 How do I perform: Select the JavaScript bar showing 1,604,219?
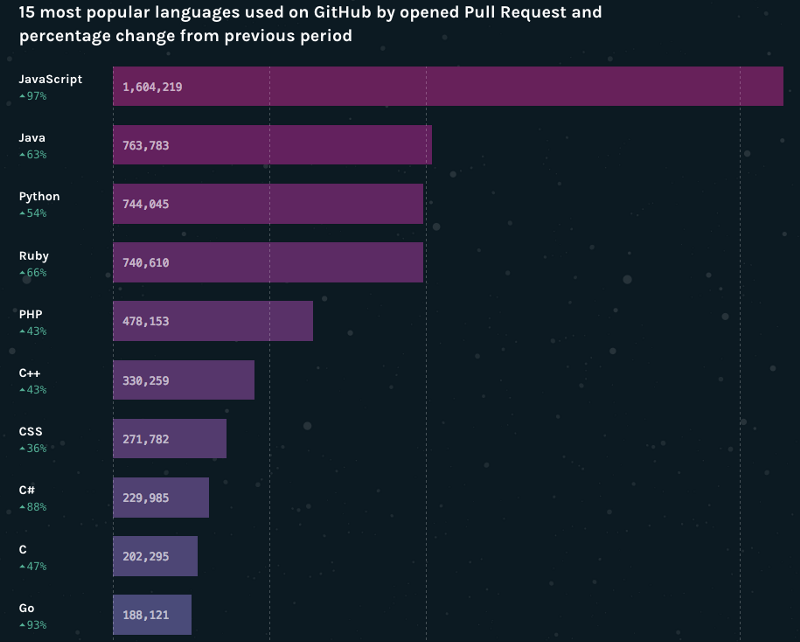tap(447, 86)
